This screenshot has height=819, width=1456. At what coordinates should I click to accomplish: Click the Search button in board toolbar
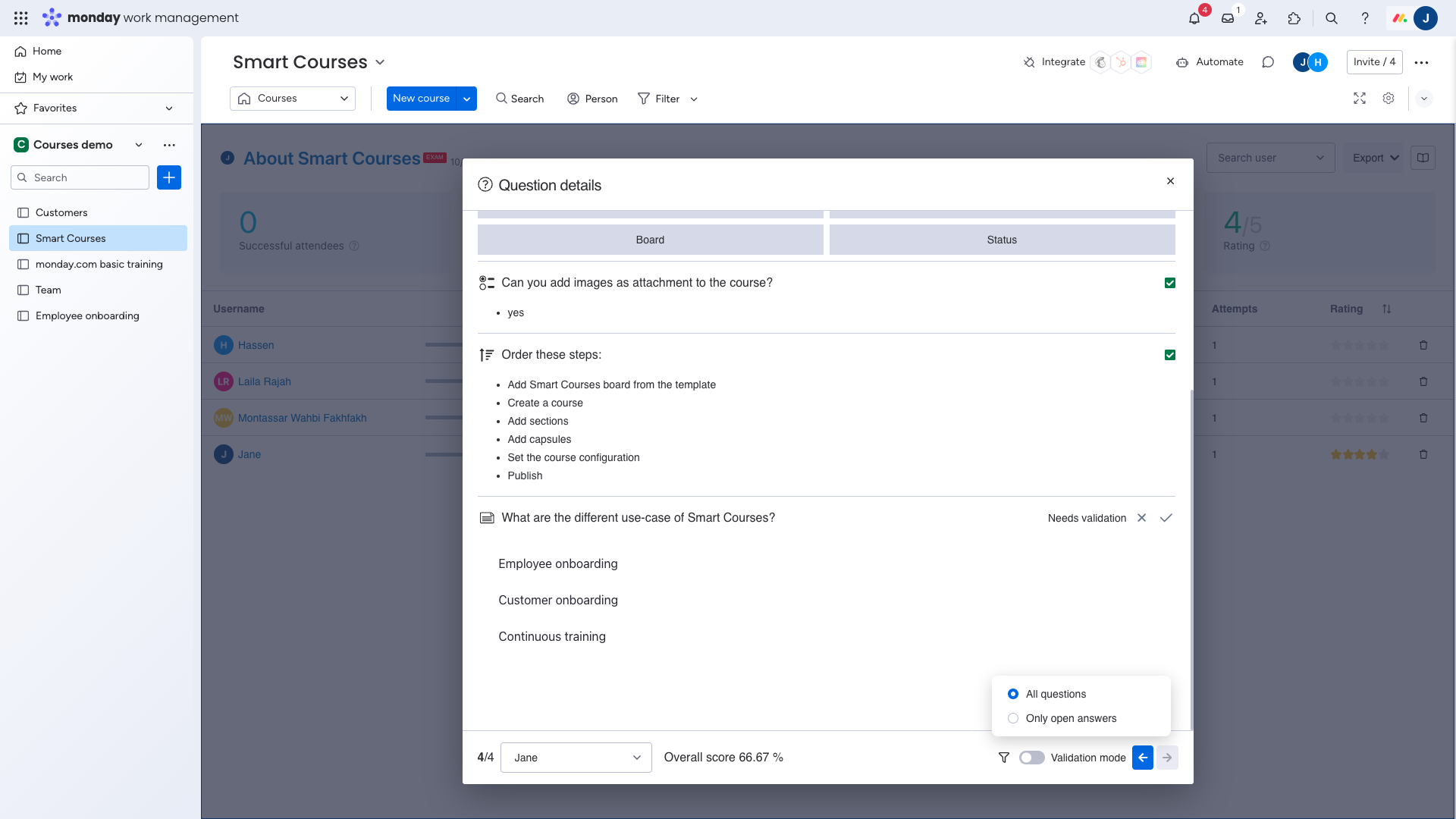520,99
